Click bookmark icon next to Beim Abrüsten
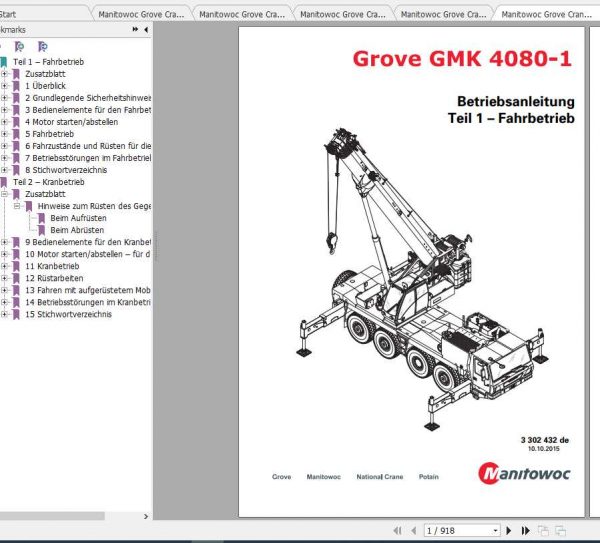The width and height of the screenshot is (600, 543). point(41,230)
